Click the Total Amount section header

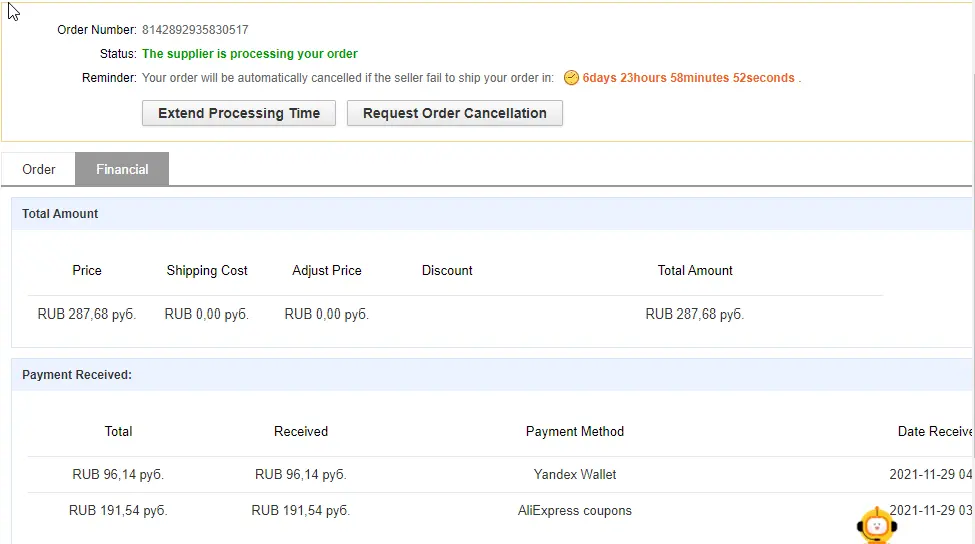[x=60, y=214]
